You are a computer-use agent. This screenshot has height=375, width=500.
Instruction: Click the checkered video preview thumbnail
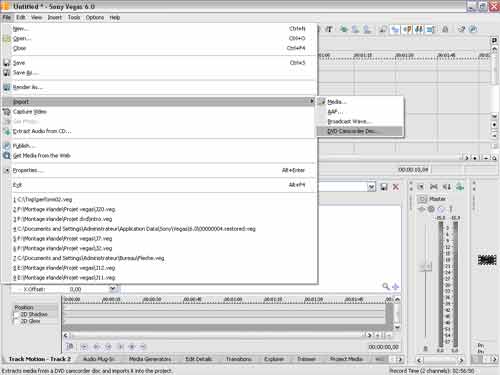click(x=487, y=260)
